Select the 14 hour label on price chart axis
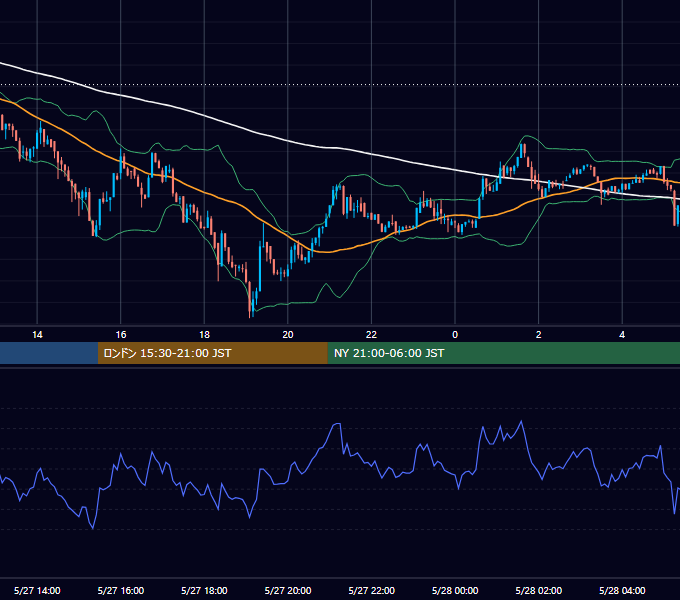This screenshot has height=600, width=680. click(x=37, y=335)
